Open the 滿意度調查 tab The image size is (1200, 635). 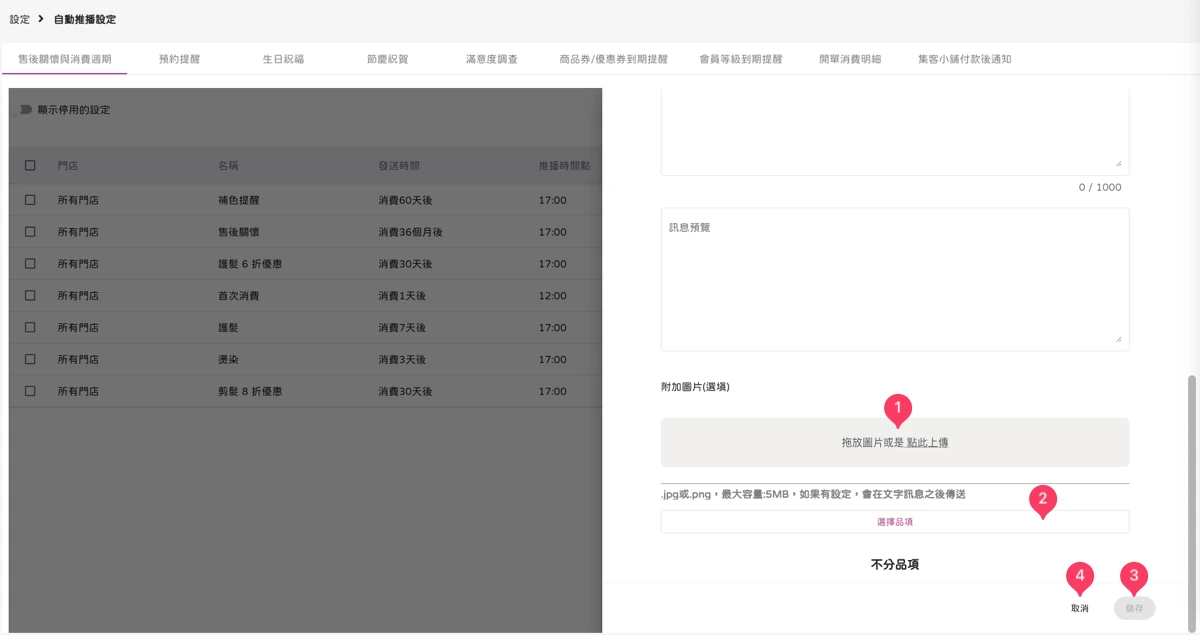point(492,59)
